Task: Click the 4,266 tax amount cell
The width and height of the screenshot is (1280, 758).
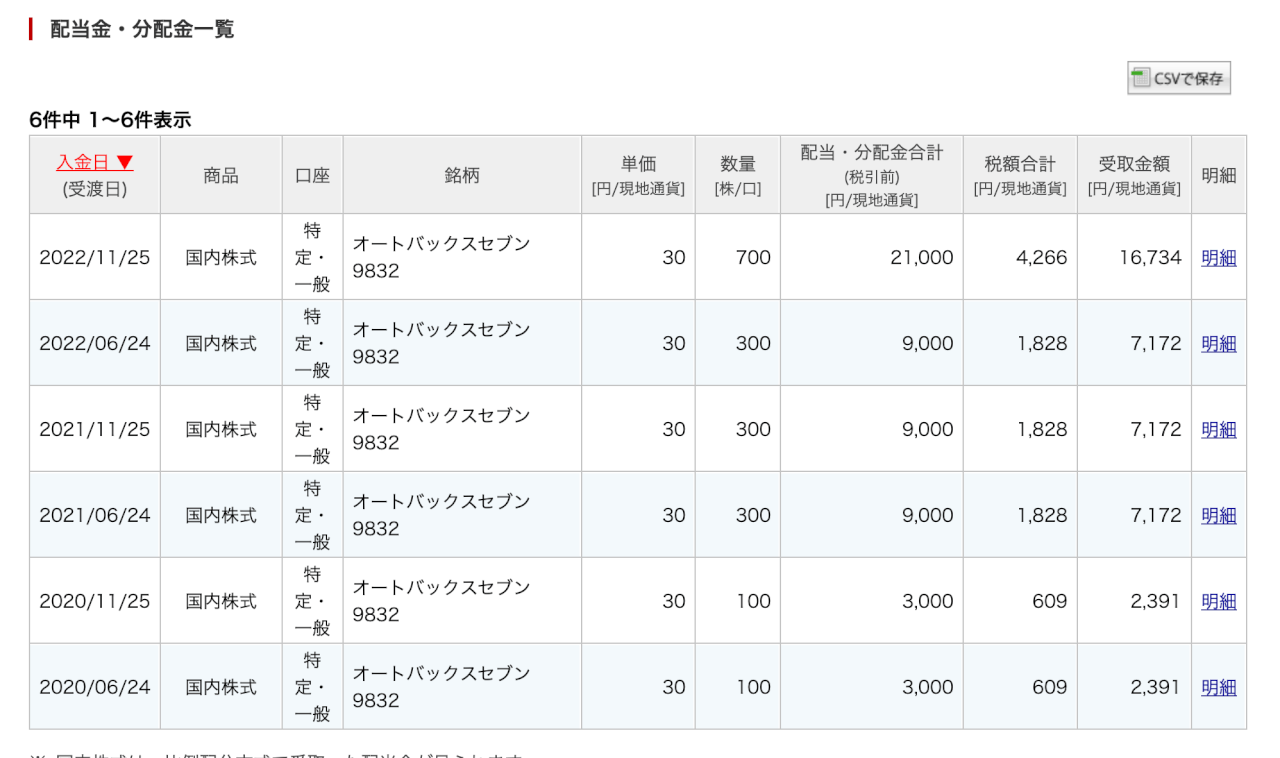Action: (1041, 258)
